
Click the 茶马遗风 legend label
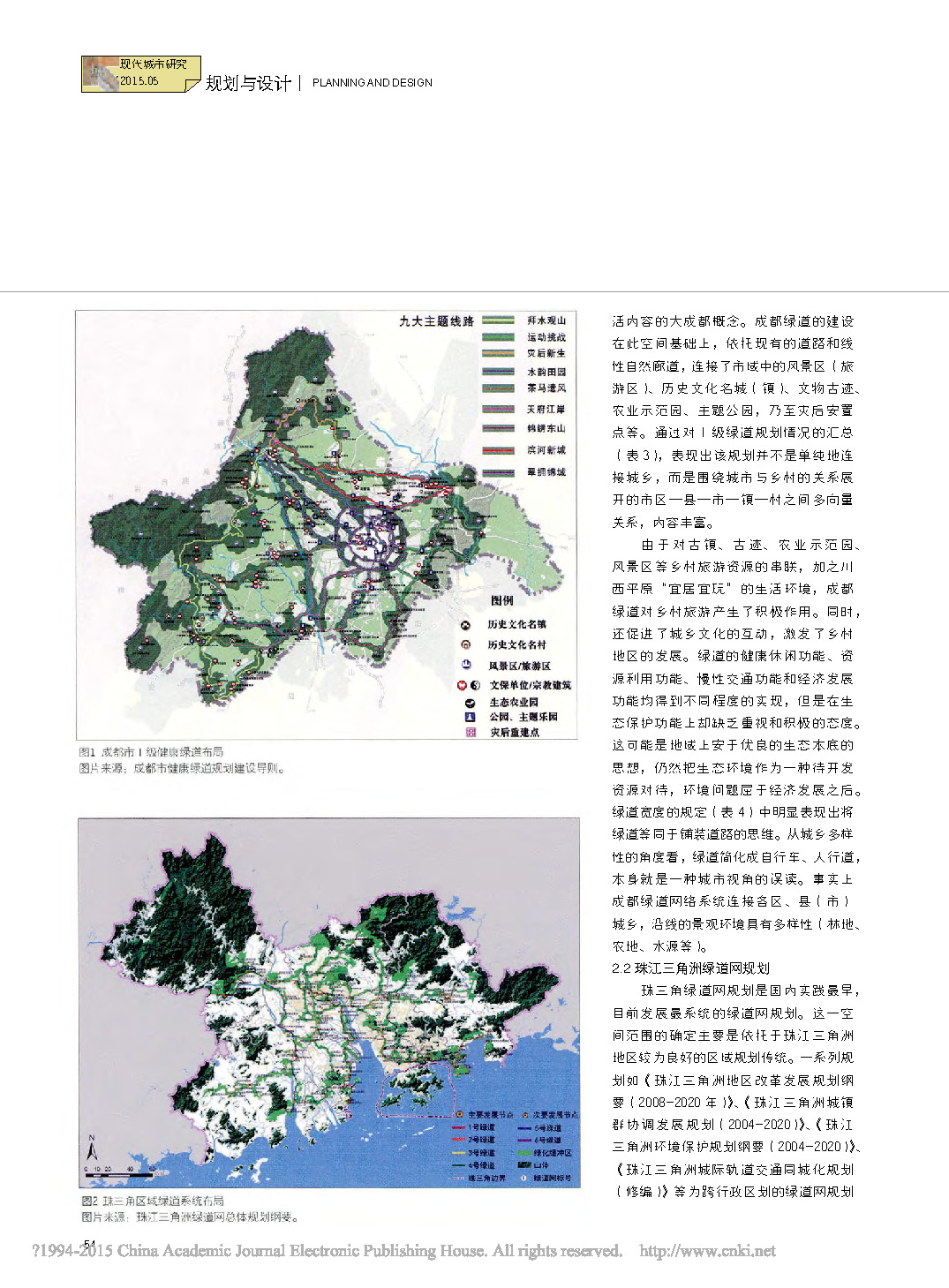(546, 388)
